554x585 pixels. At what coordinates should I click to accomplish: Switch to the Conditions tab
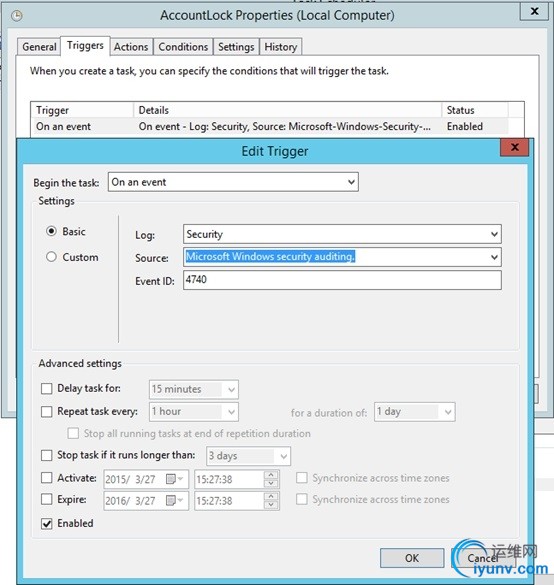[183, 47]
